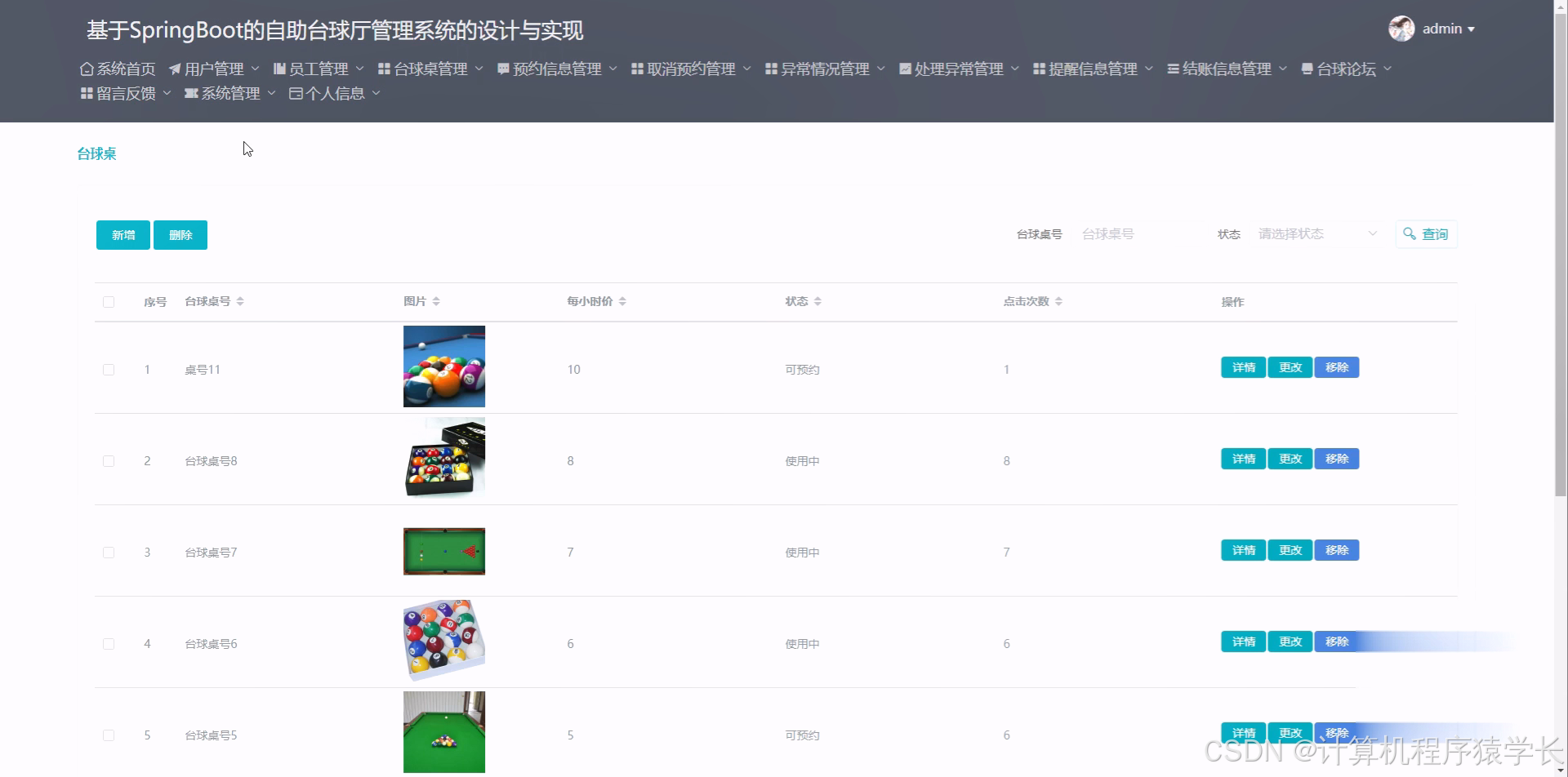Click the 台球论坛 forum icon
The image size is (1568, 777).
1307,69
